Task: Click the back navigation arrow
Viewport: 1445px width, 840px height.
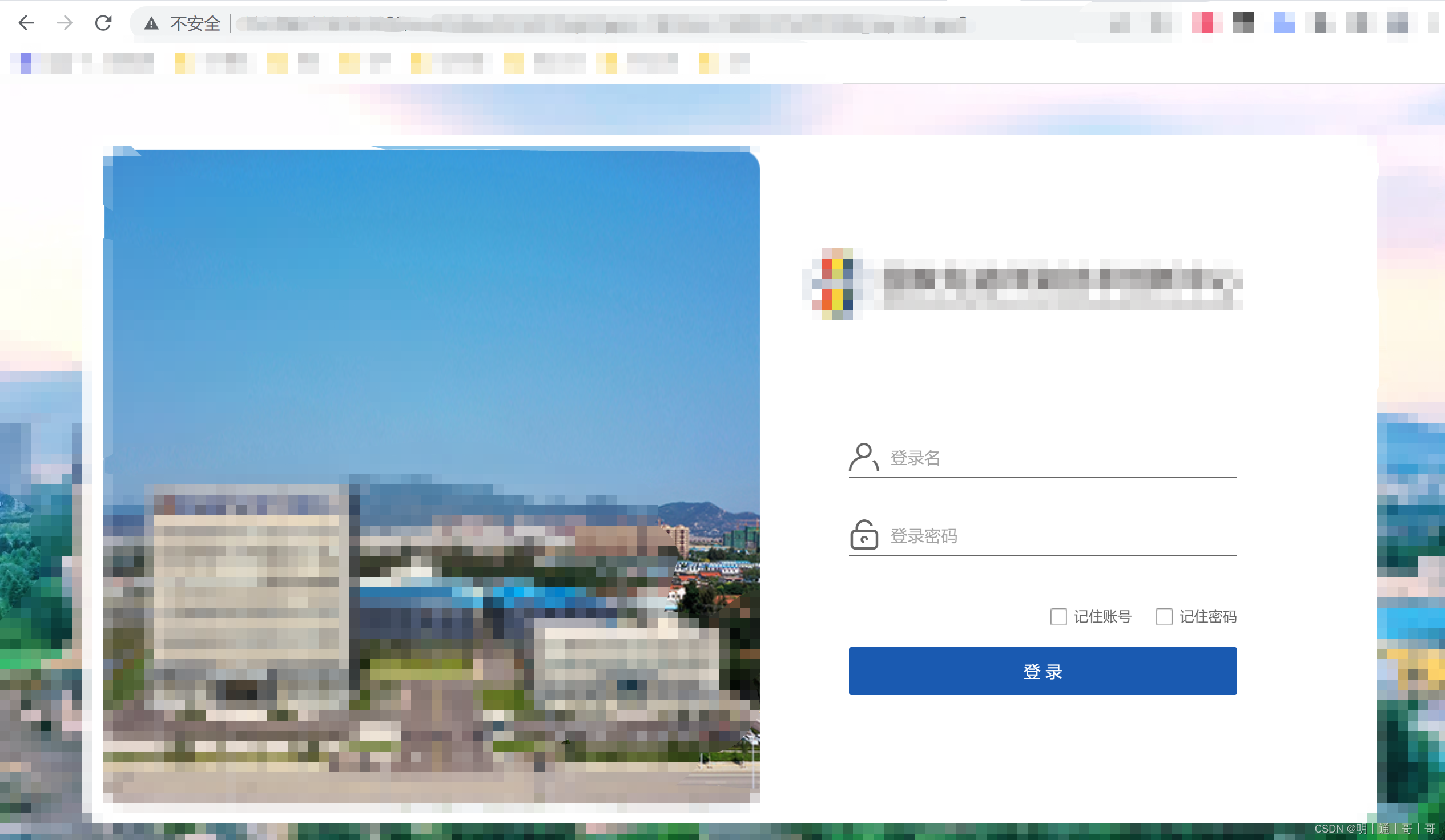Action: (26, 23)
